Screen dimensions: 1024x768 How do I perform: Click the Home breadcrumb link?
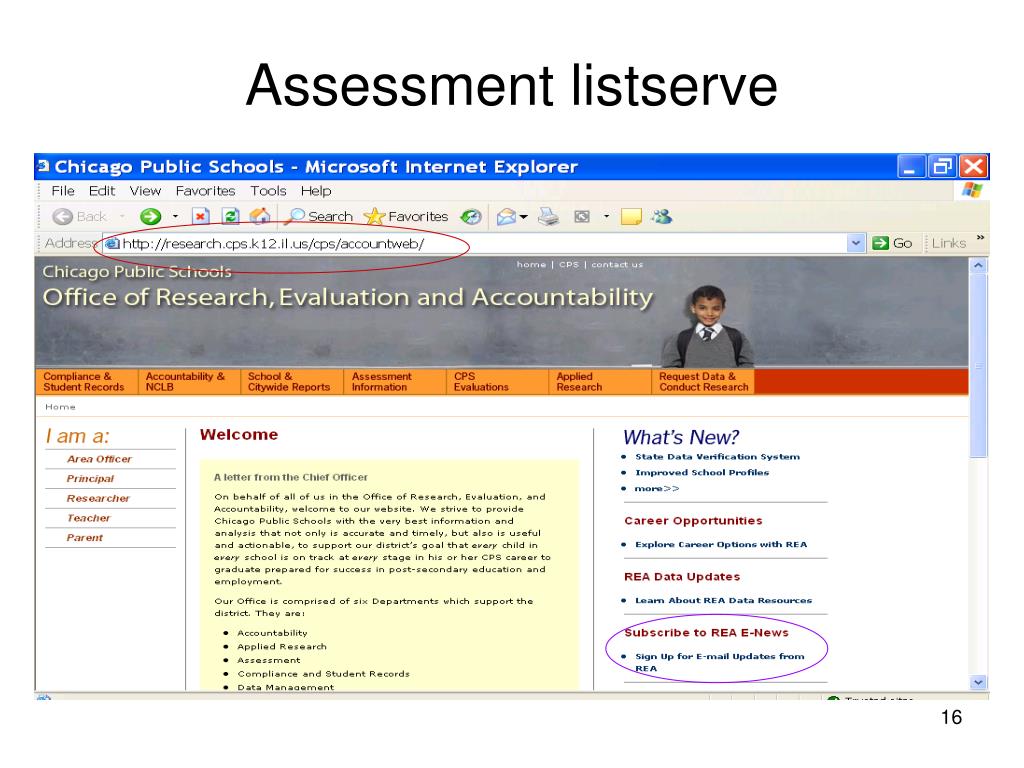[x=60, y=407]
